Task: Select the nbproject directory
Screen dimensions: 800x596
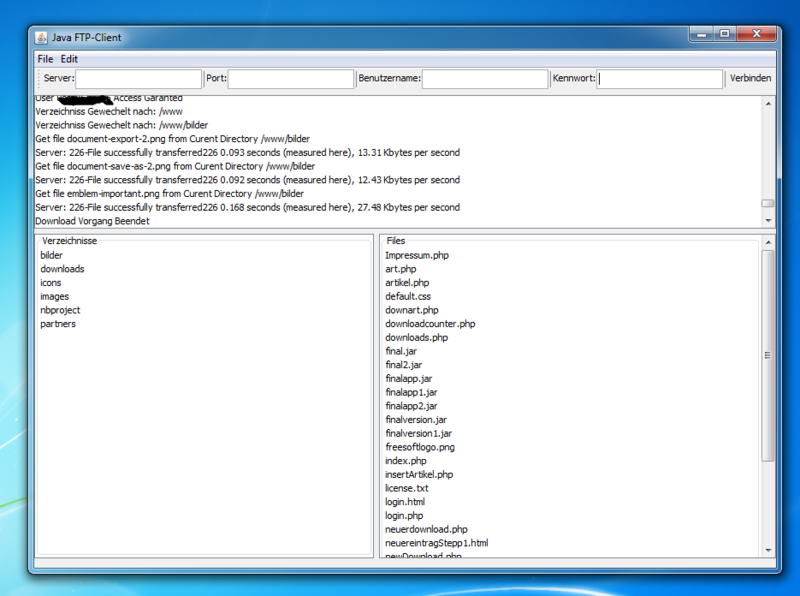Action: (x=60, y=310)
